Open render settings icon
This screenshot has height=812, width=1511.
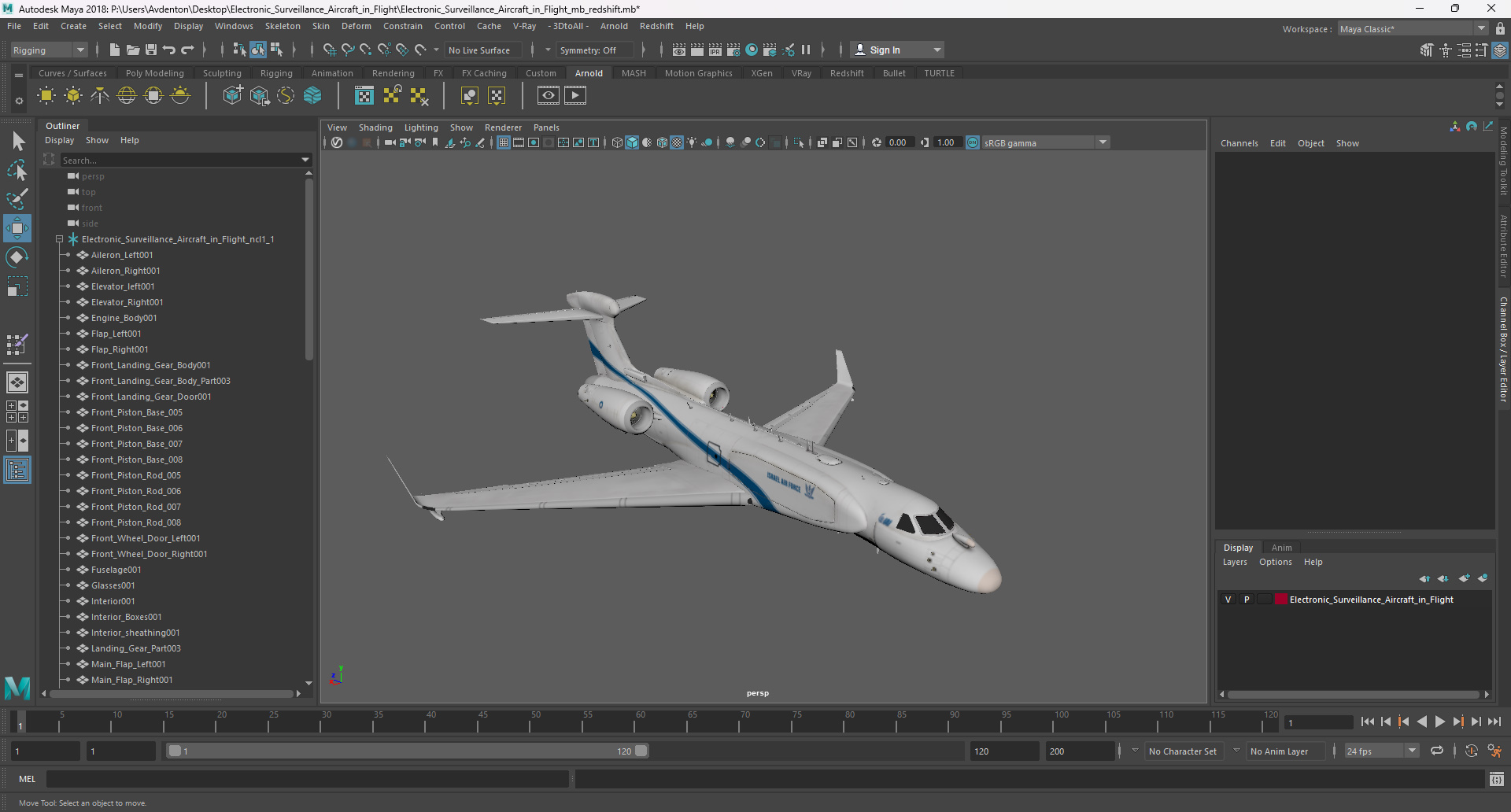(x=733, y=50)
